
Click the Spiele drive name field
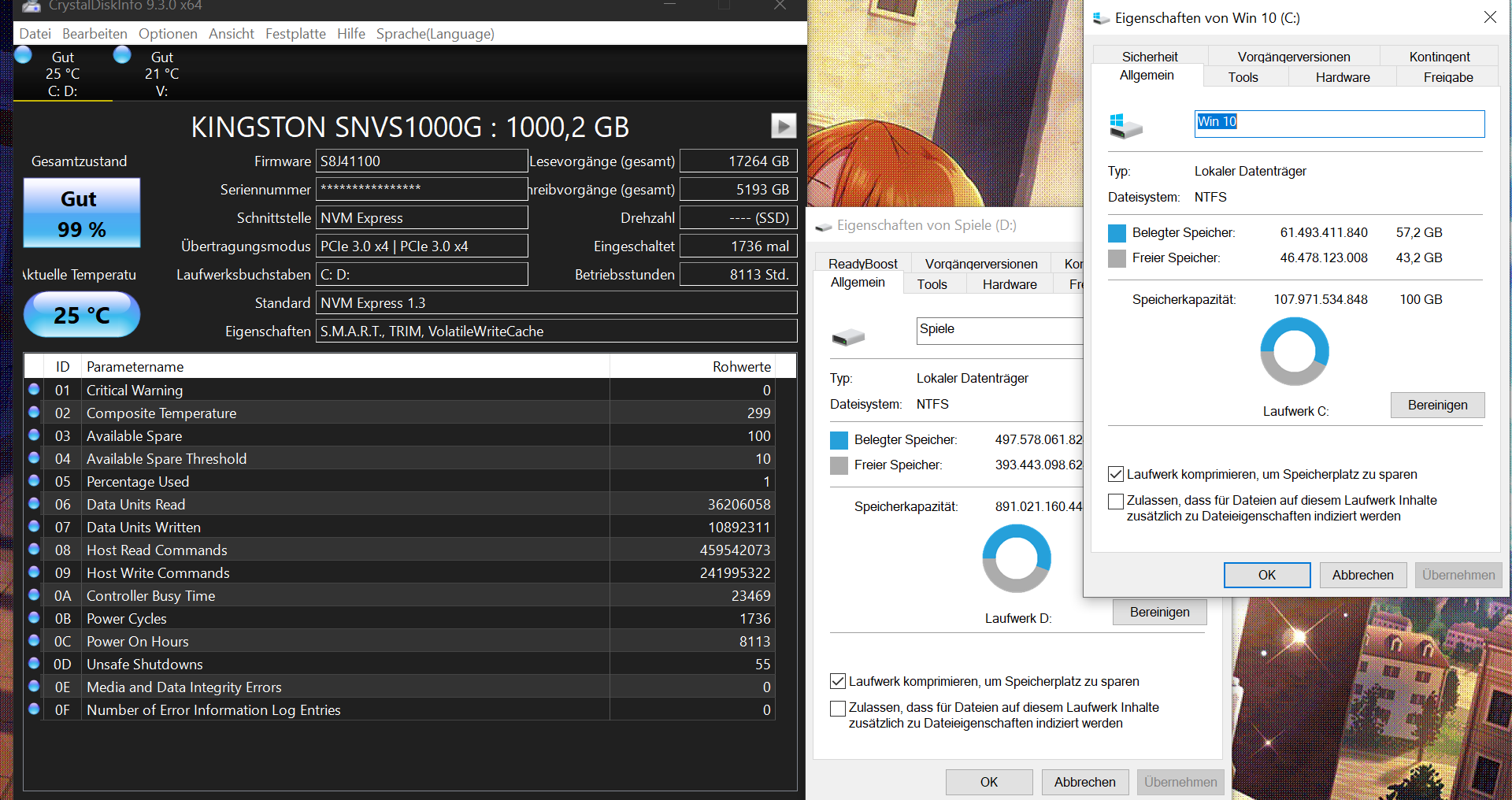1000,331
